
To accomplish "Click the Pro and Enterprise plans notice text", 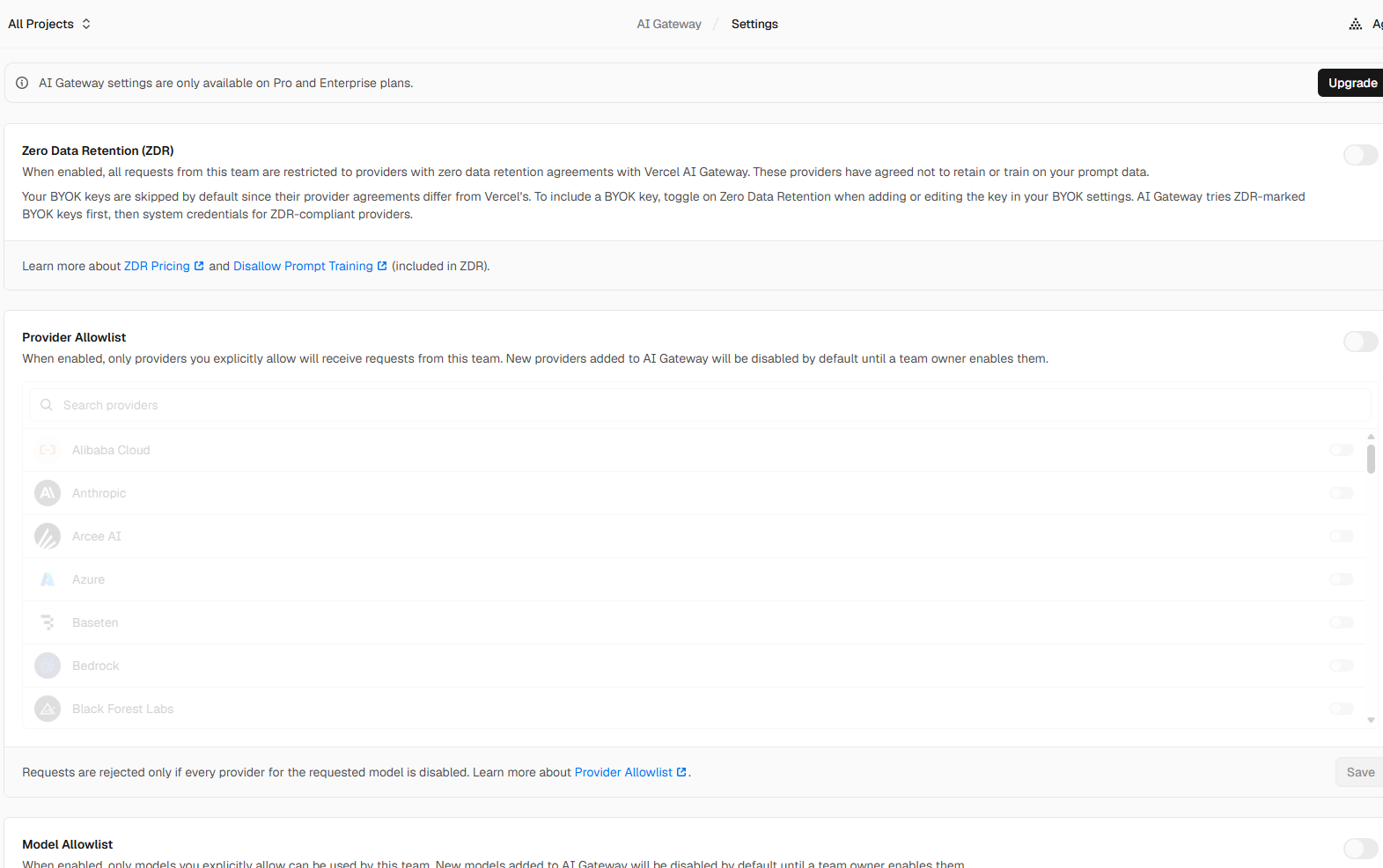I will [x=225, y=83].
